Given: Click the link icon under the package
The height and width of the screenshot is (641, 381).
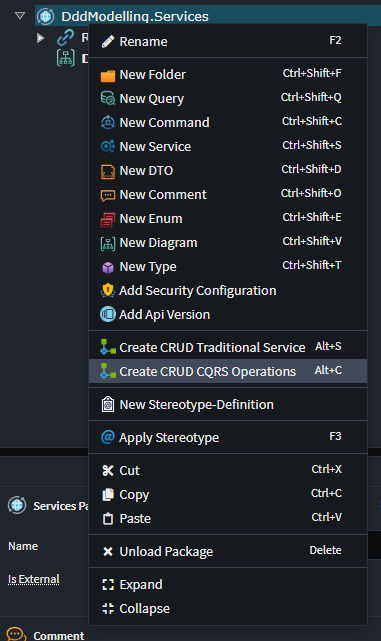Looking at the screenshot, I should tap(65, 38).
